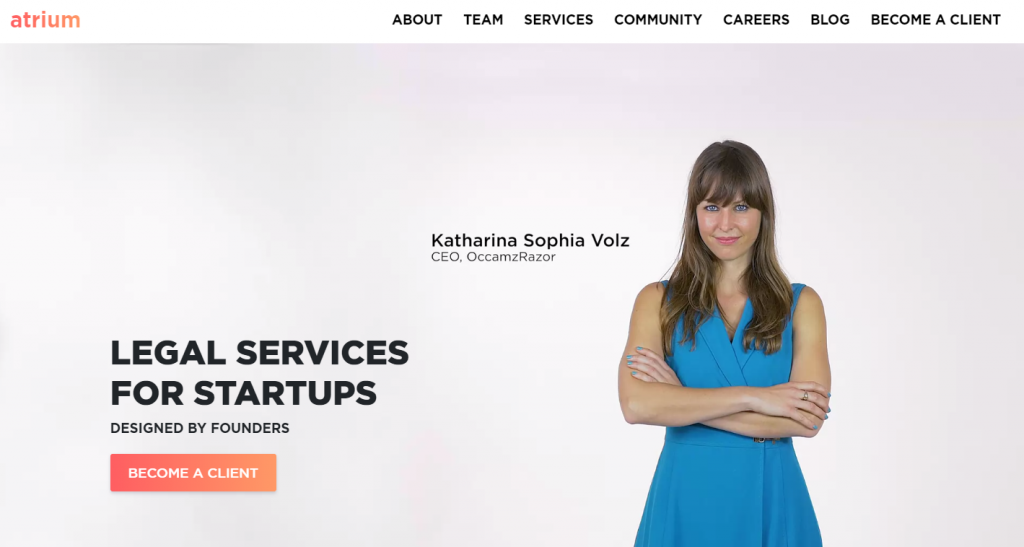
Task: Select COMMUNITY from the top navigation
Action: coord(658,20)
